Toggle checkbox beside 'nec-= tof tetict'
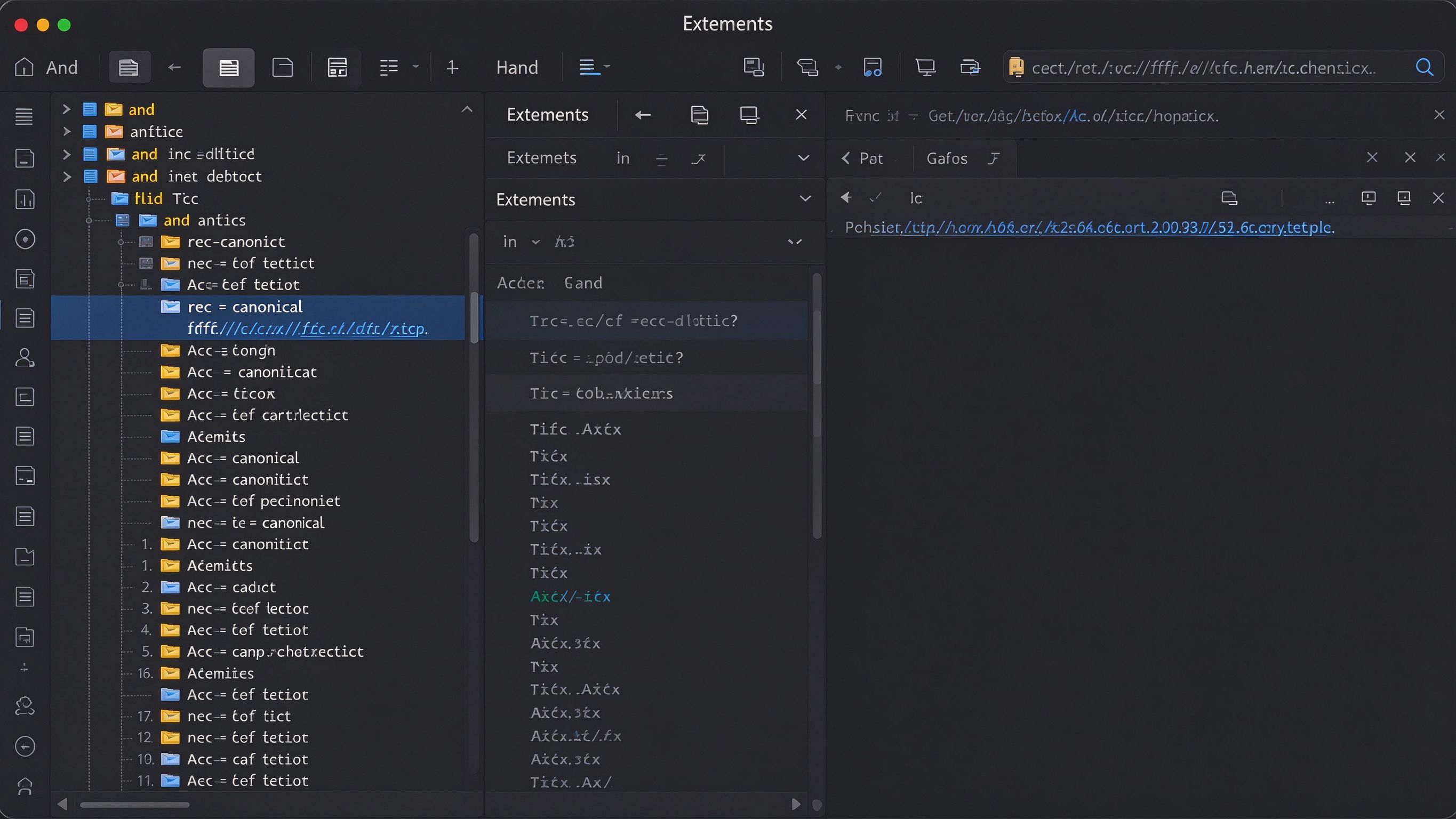 146,263
